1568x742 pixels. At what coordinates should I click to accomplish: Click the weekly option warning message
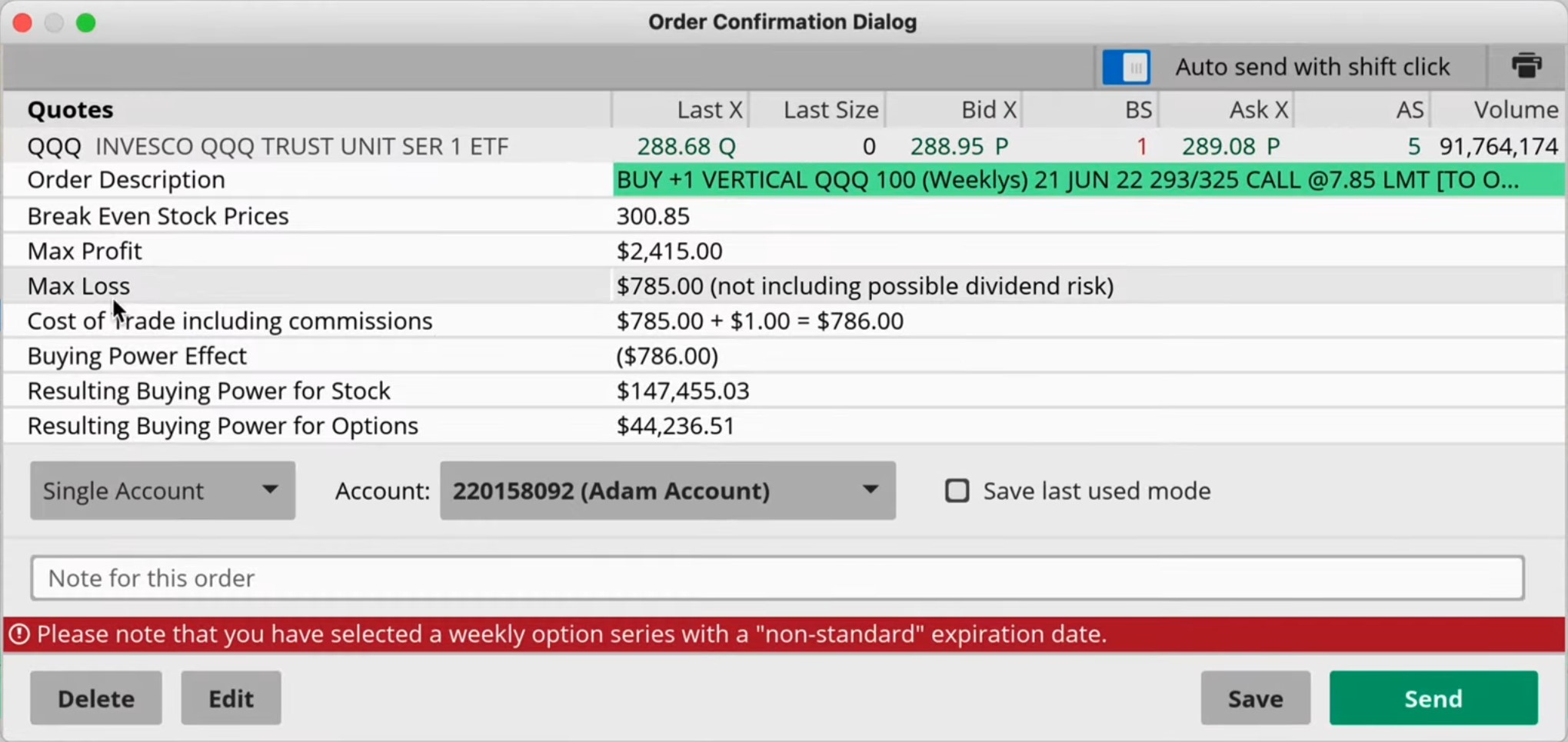[571, 634]
